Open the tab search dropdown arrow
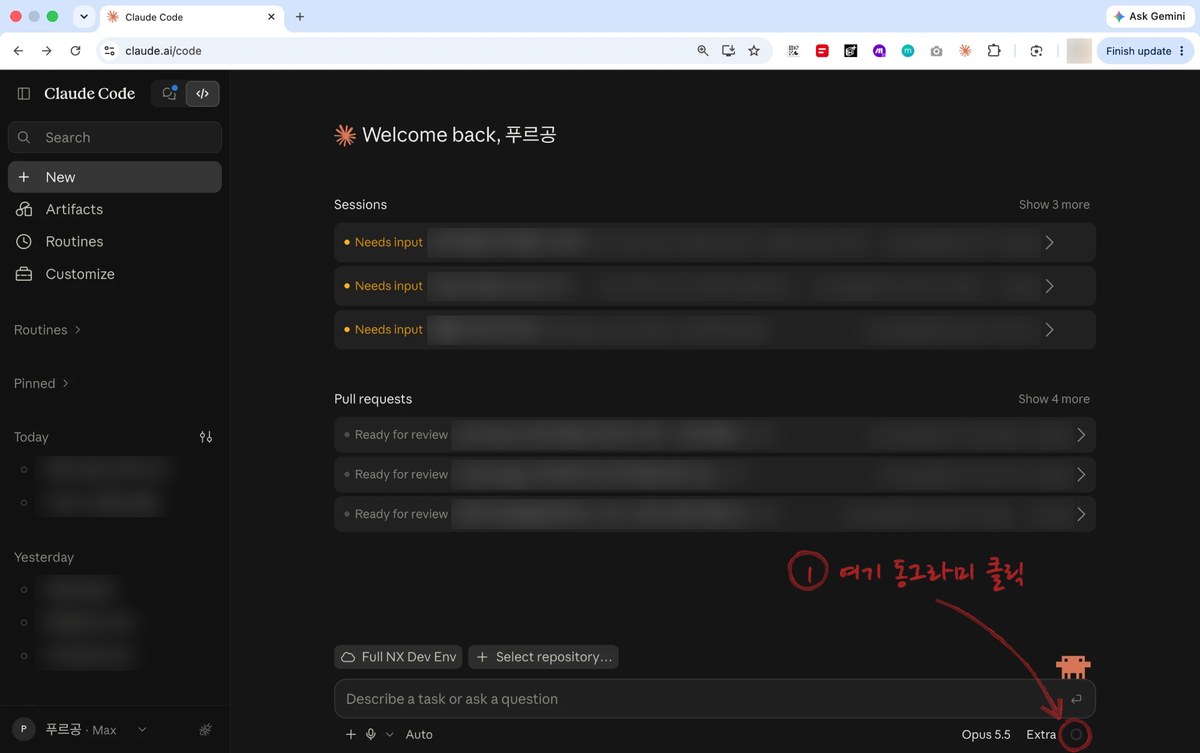 click(x=84, y=17)
